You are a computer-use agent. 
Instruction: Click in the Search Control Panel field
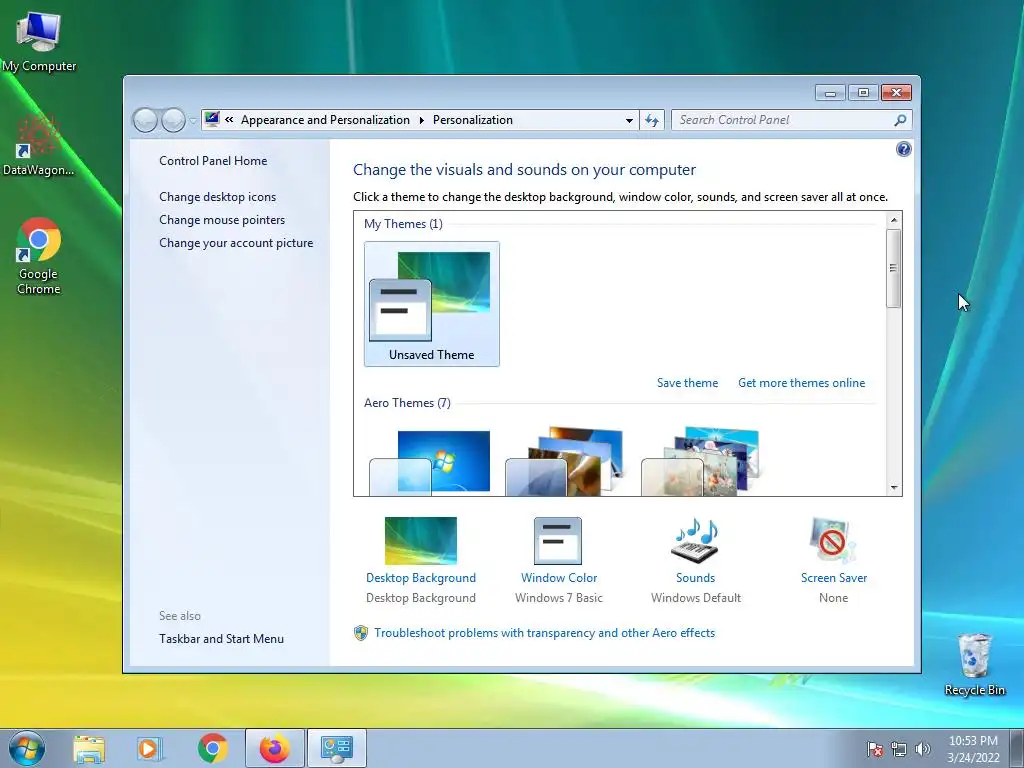click(x=782, y=120)
